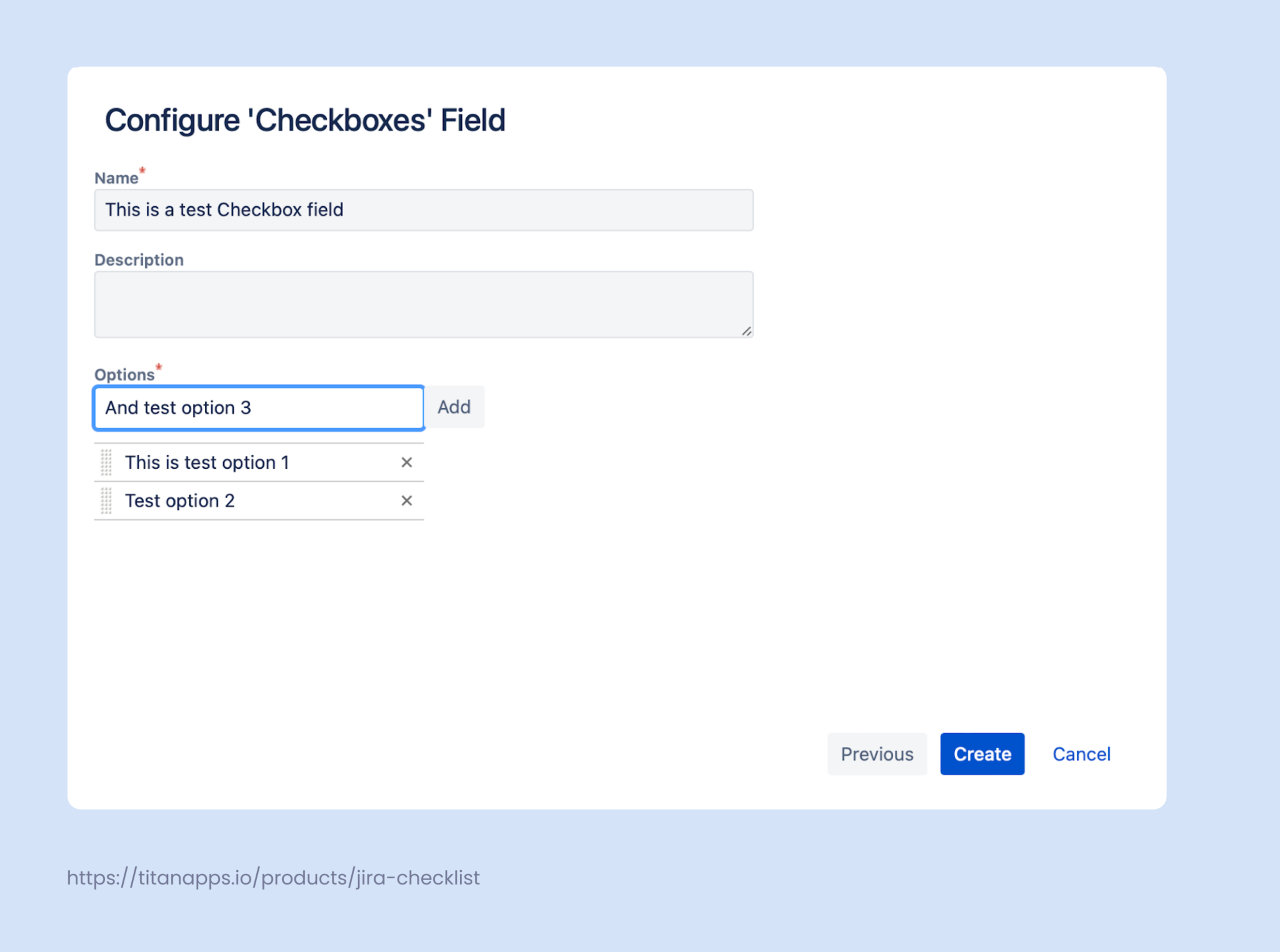1280x952 pixels.
Task: Click the Options text entry field
Action: click(x=258, y=408)
